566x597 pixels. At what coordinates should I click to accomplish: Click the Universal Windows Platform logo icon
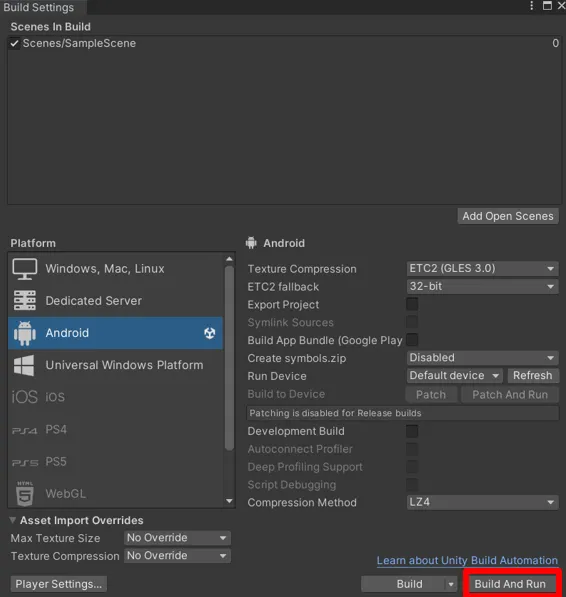[24, 365]
